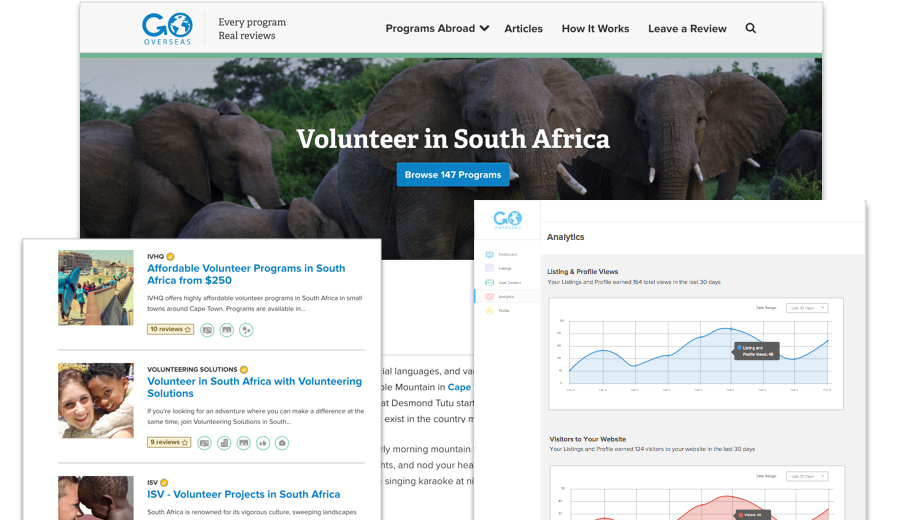Select Leave a Review in navigation
The width and height of the screenshot is (900, 520).
(x=687, y=28)
